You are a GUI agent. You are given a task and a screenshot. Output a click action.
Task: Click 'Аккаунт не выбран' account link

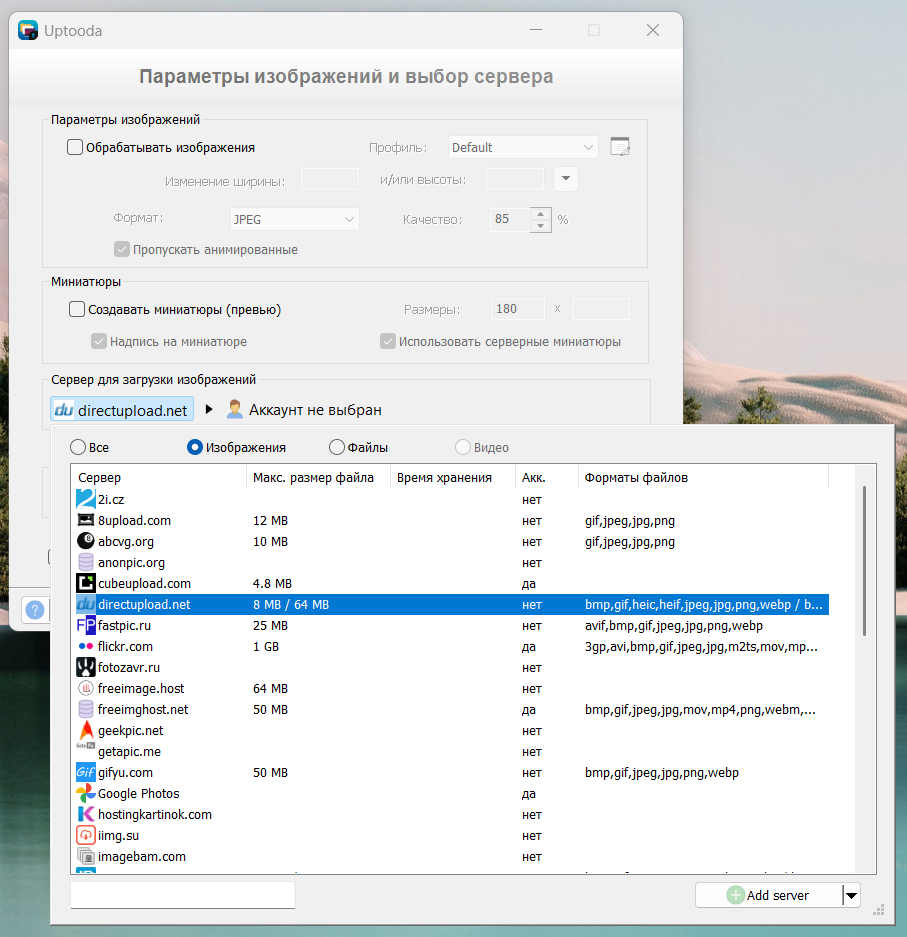pyautogui.click(x=315, y=410)
